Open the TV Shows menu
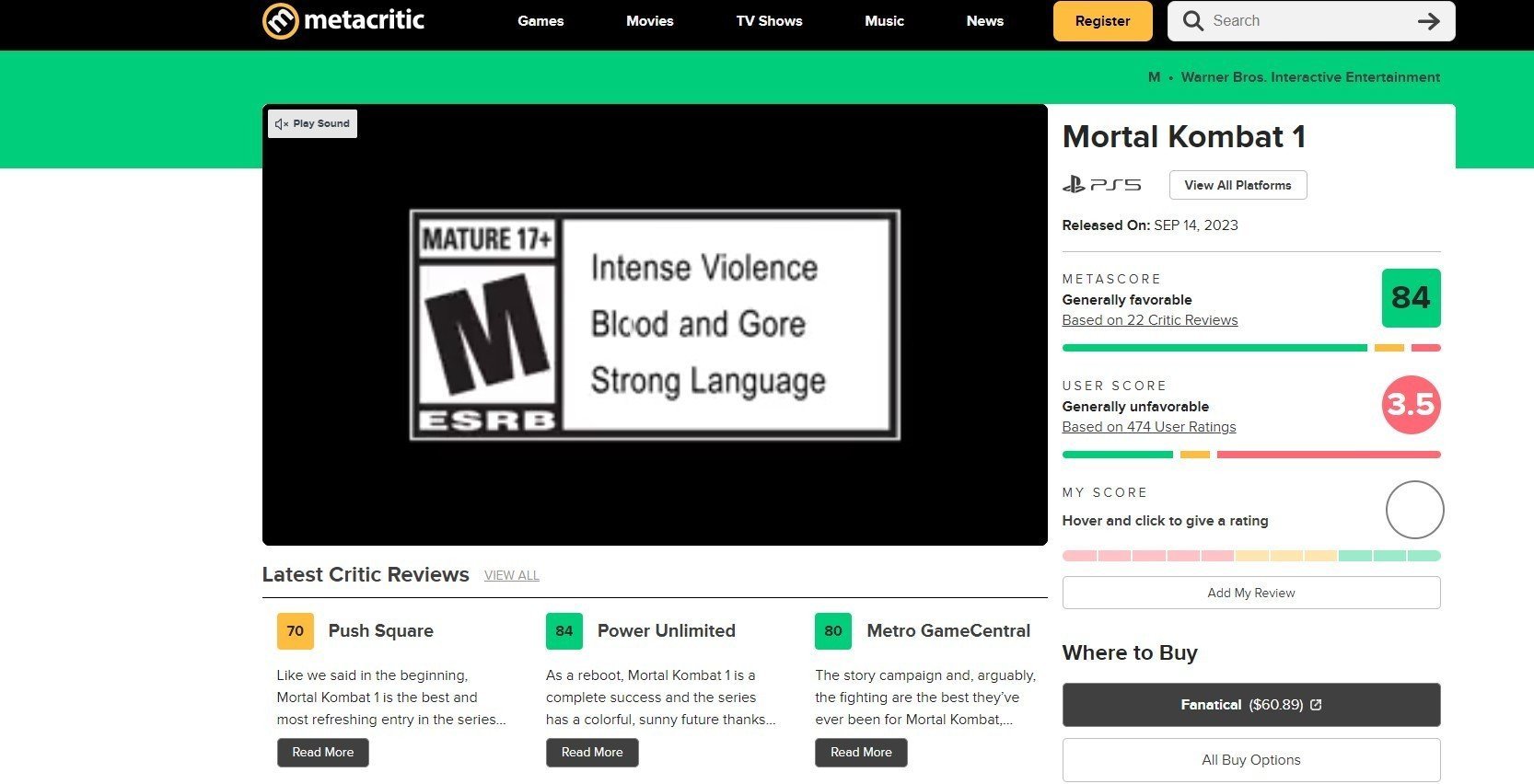Viewport: 1534px width, 784px height. pyautogui.click(x=769, y=21)
